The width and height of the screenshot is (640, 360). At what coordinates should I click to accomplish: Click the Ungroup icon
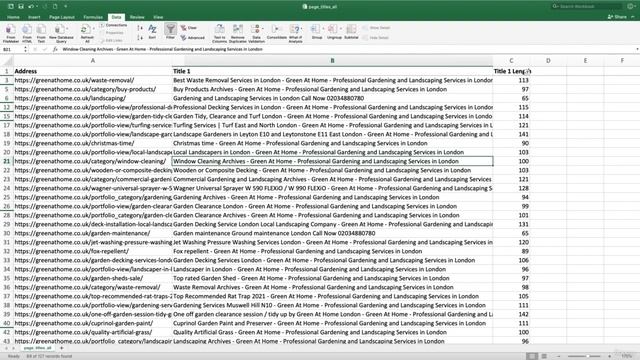click(x=333, y=29)
